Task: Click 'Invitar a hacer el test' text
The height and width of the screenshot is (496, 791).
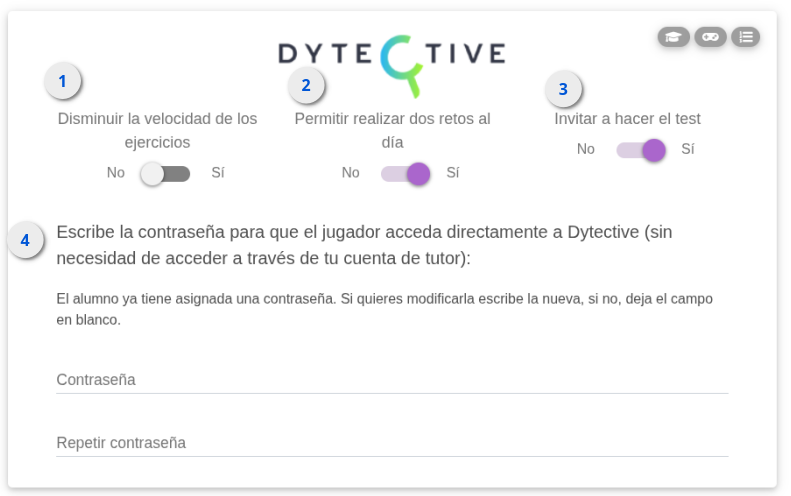Action: click(628, 119)
